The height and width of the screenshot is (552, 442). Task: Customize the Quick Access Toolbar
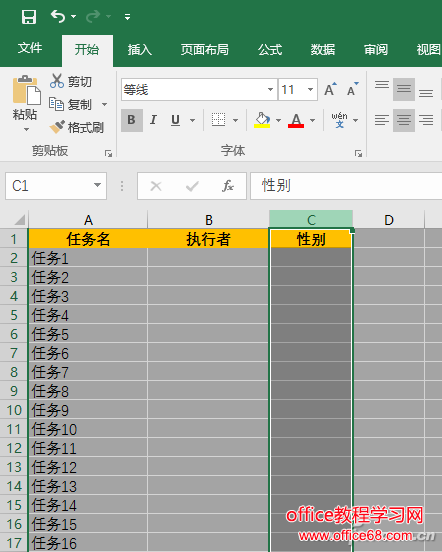coord(127,17)
